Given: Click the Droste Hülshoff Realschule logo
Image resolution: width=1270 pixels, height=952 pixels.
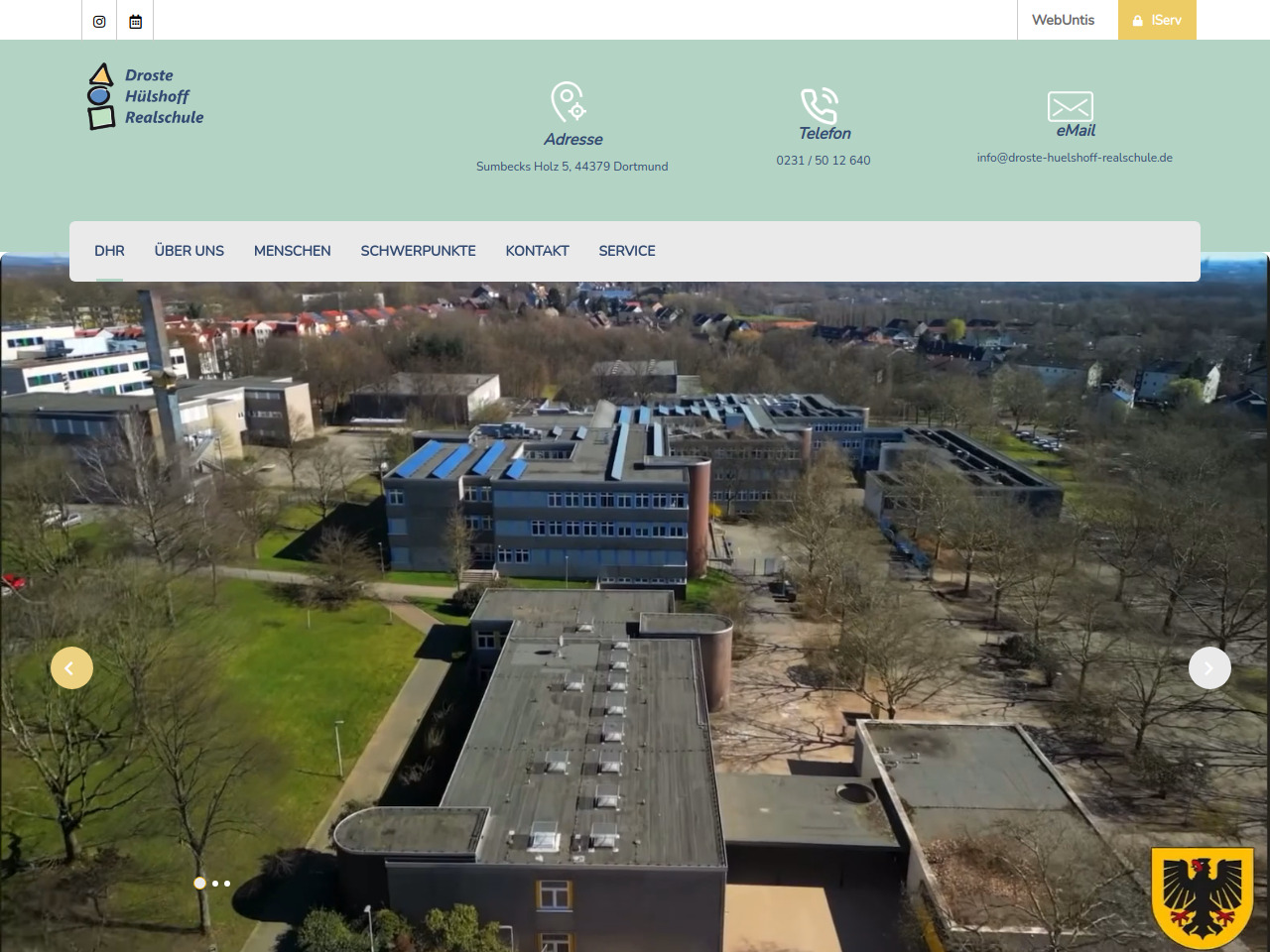Looking at the screenshot, I should 146,96.
